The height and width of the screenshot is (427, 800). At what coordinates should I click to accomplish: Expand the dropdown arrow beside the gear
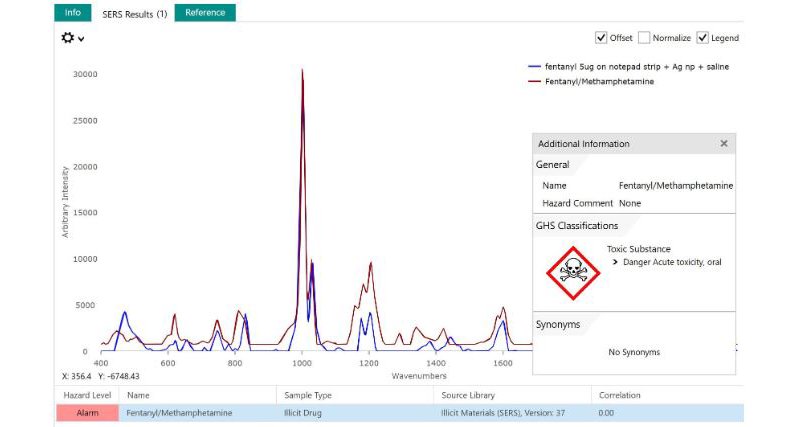click(x=81, y=39)
